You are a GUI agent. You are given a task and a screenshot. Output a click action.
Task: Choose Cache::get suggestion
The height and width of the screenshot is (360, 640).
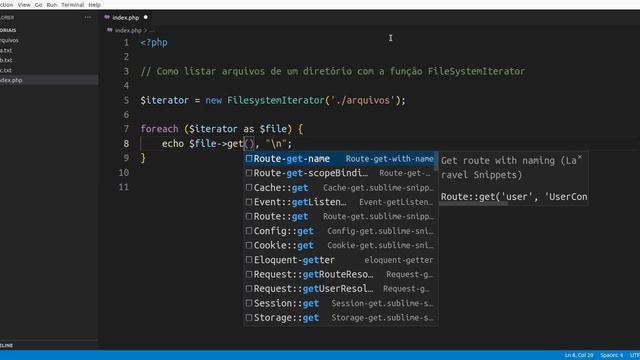pyautogui.click(x=340, y=188)
